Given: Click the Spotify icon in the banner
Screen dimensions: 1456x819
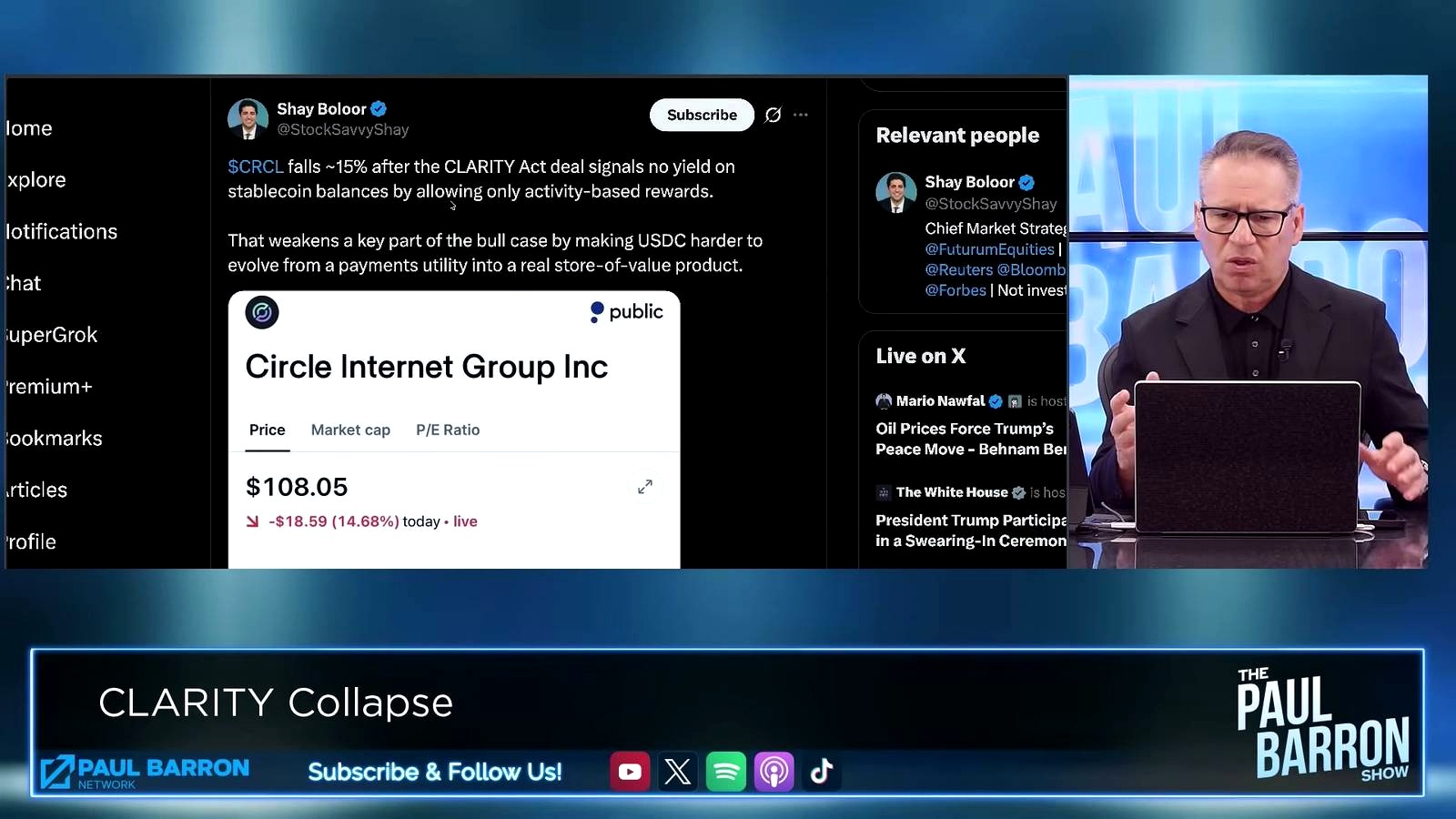Looking at the screenshot, I should [726, 772].
